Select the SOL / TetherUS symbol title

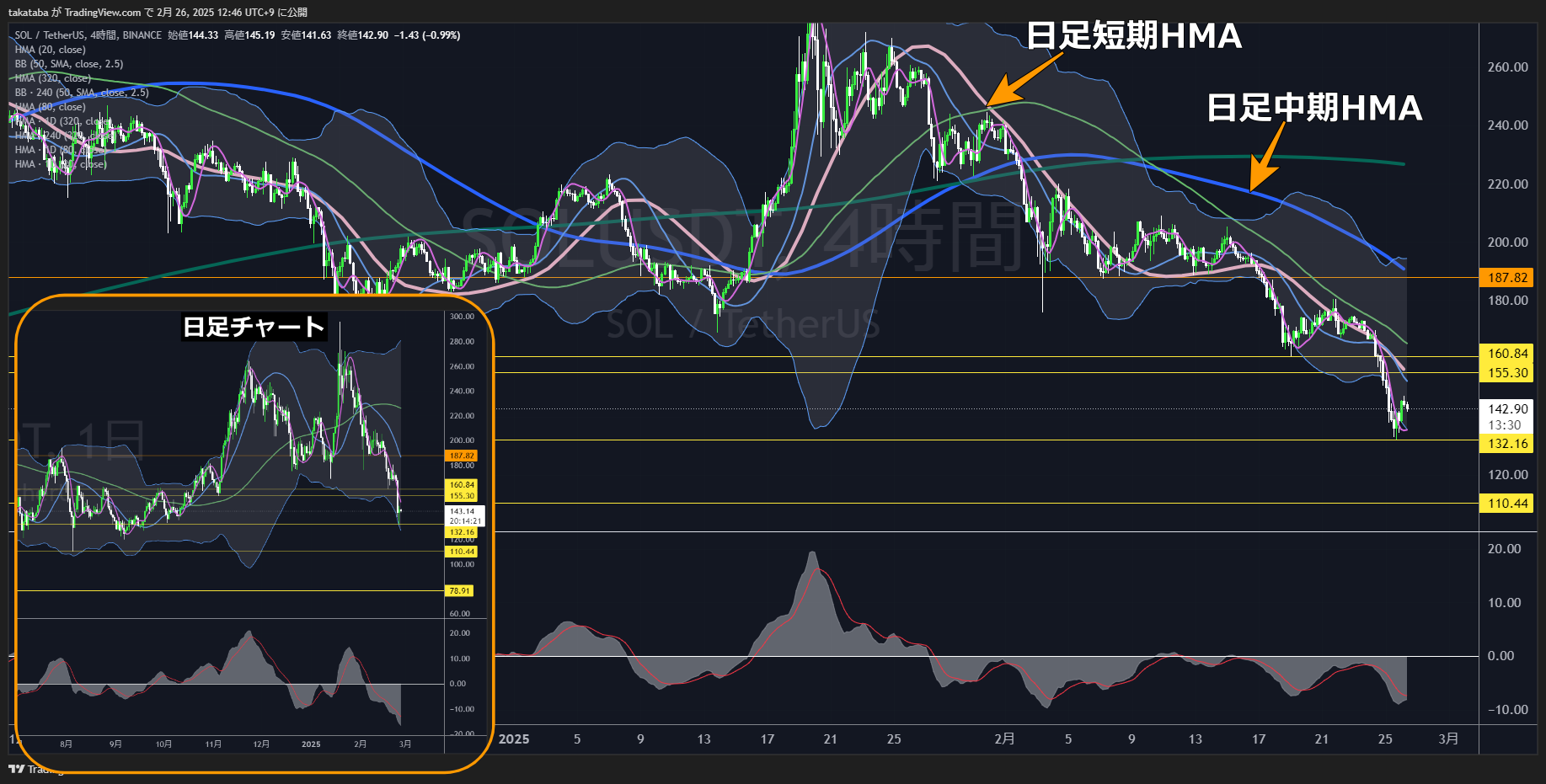[50, 35]
